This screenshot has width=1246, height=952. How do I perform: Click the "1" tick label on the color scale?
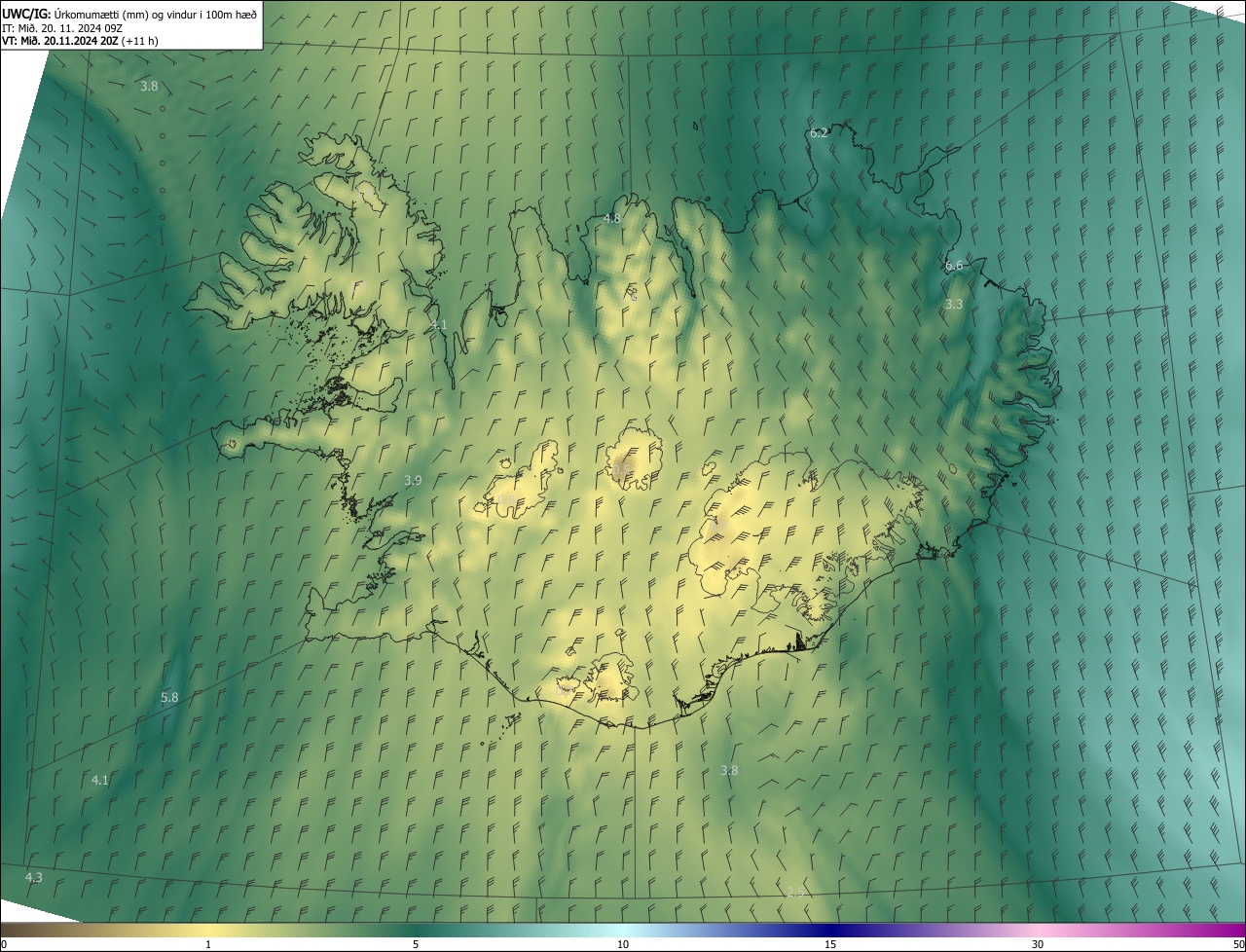point(208,944)
